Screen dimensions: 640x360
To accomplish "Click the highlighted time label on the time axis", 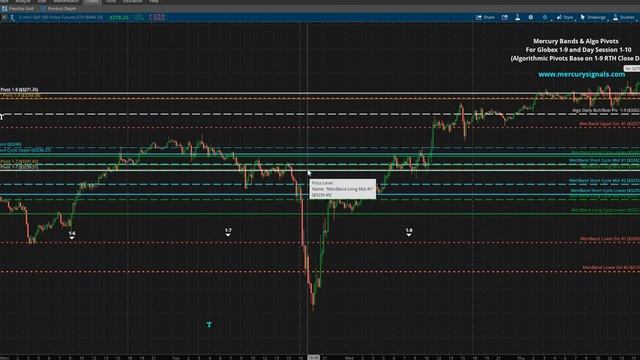I will [x=313, y=358].
